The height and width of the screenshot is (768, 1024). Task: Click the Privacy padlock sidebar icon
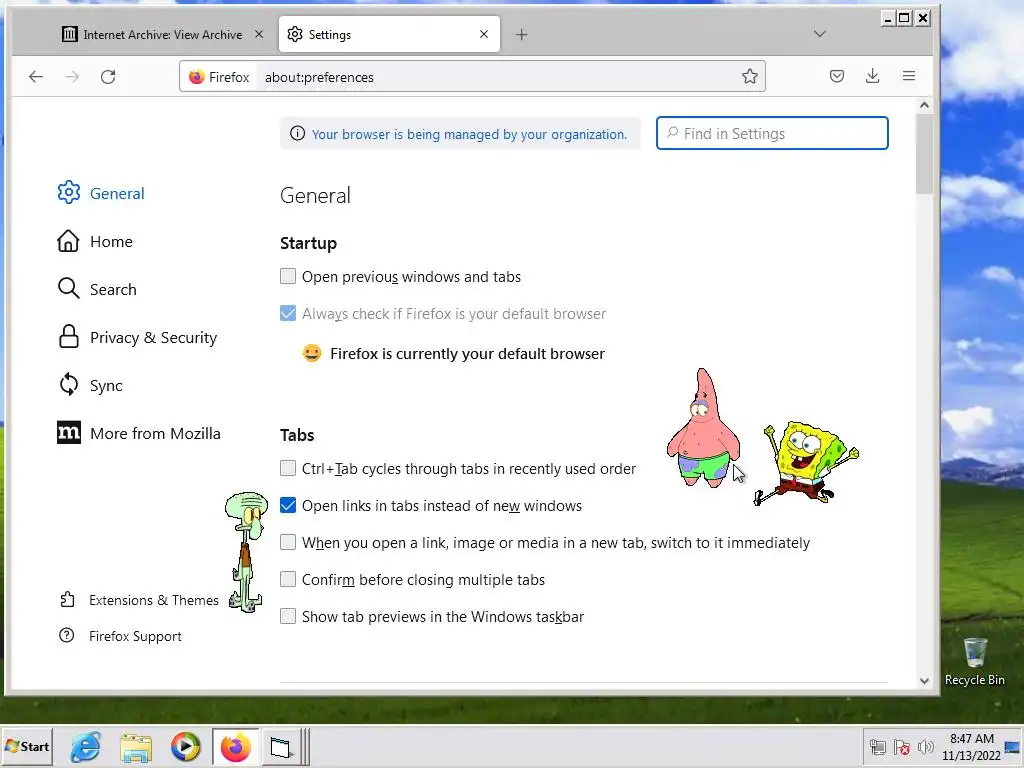pos(69,337)
